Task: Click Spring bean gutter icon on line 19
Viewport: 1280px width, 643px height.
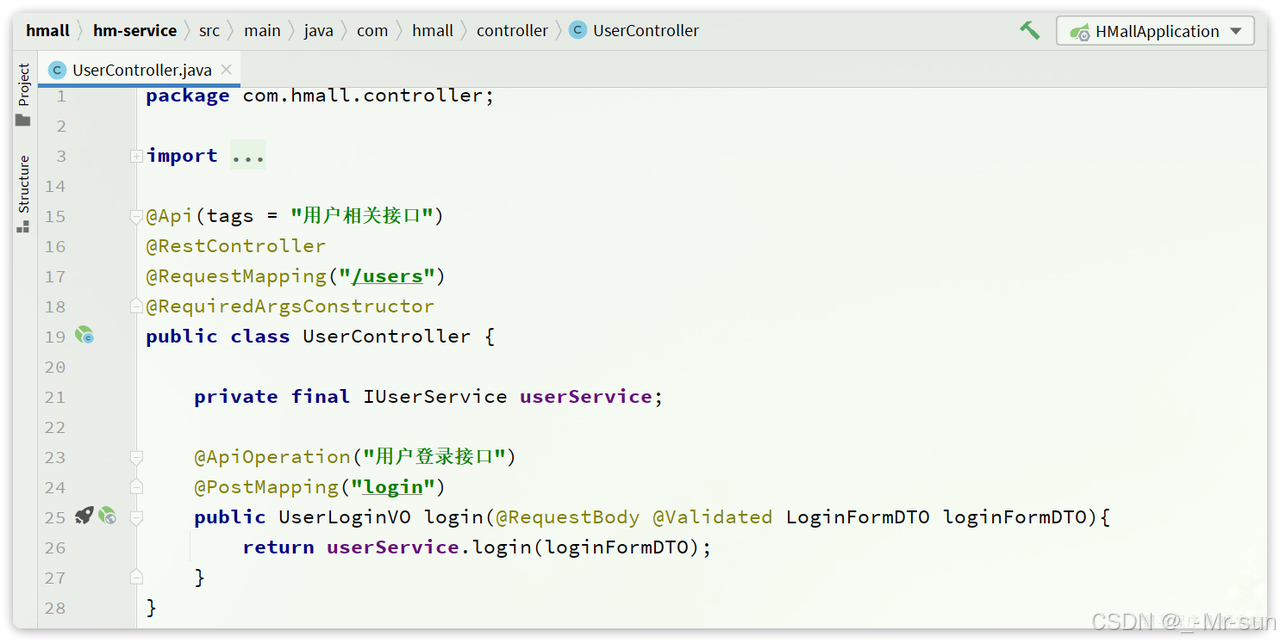Action: click(85, 336)
